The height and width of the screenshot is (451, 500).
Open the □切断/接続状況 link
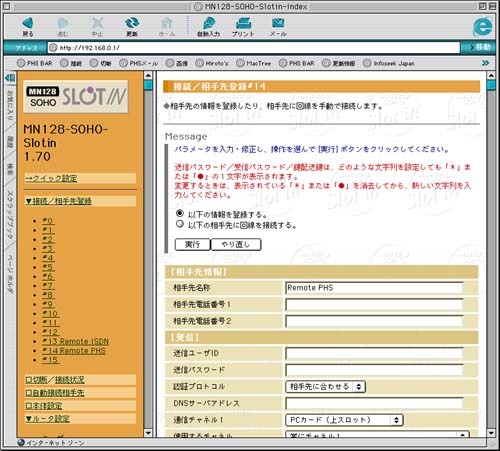[55, 380]
